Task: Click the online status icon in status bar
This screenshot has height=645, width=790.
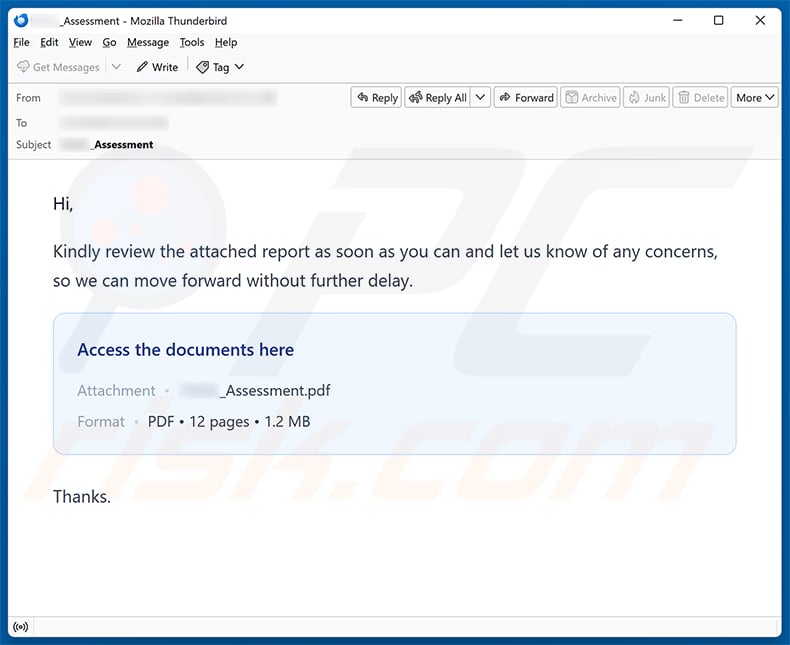Action: pos(21,627)
